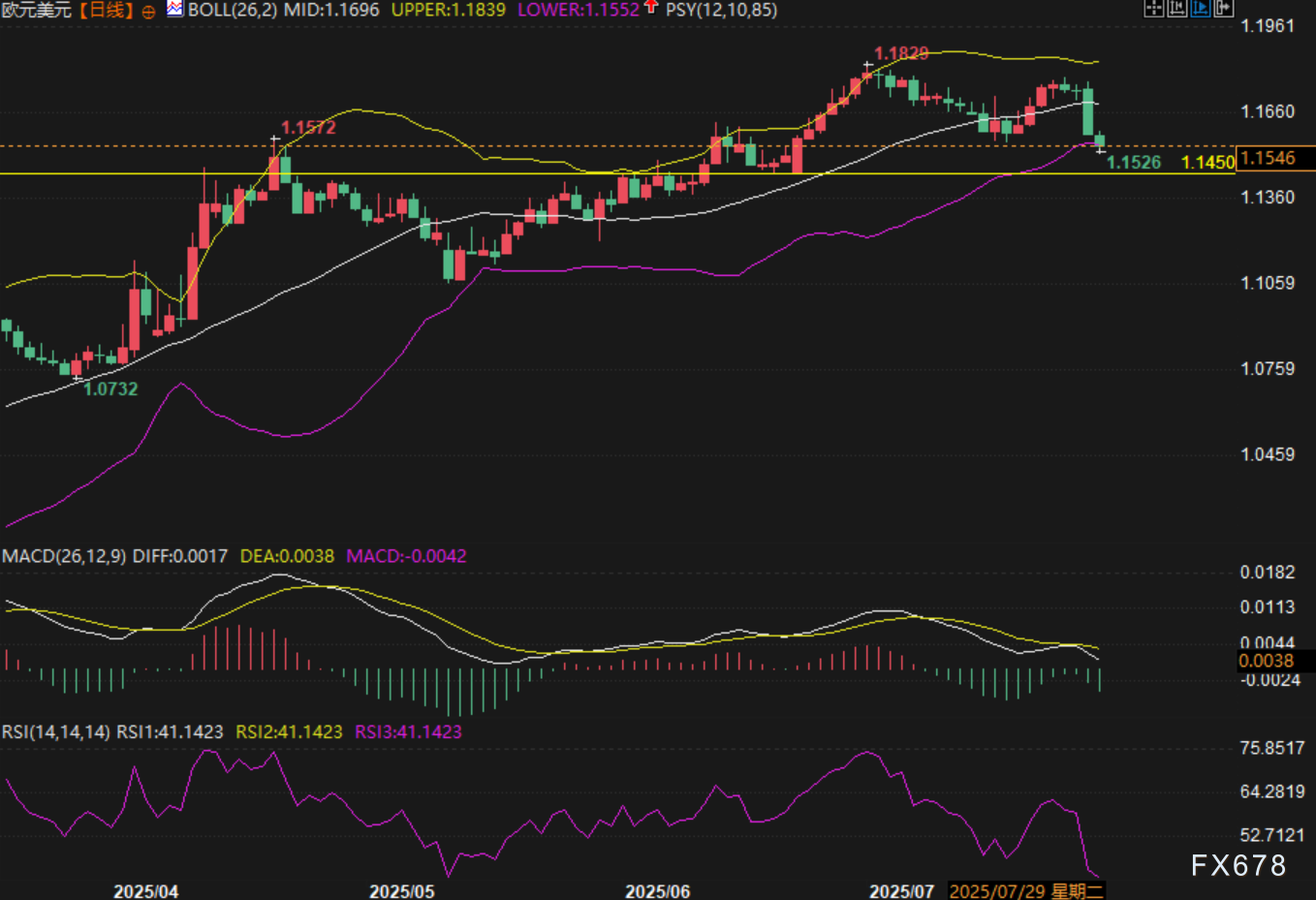
Task: Click the crosshair cursor icon at top right
Action: click(x=1153, y=9)
